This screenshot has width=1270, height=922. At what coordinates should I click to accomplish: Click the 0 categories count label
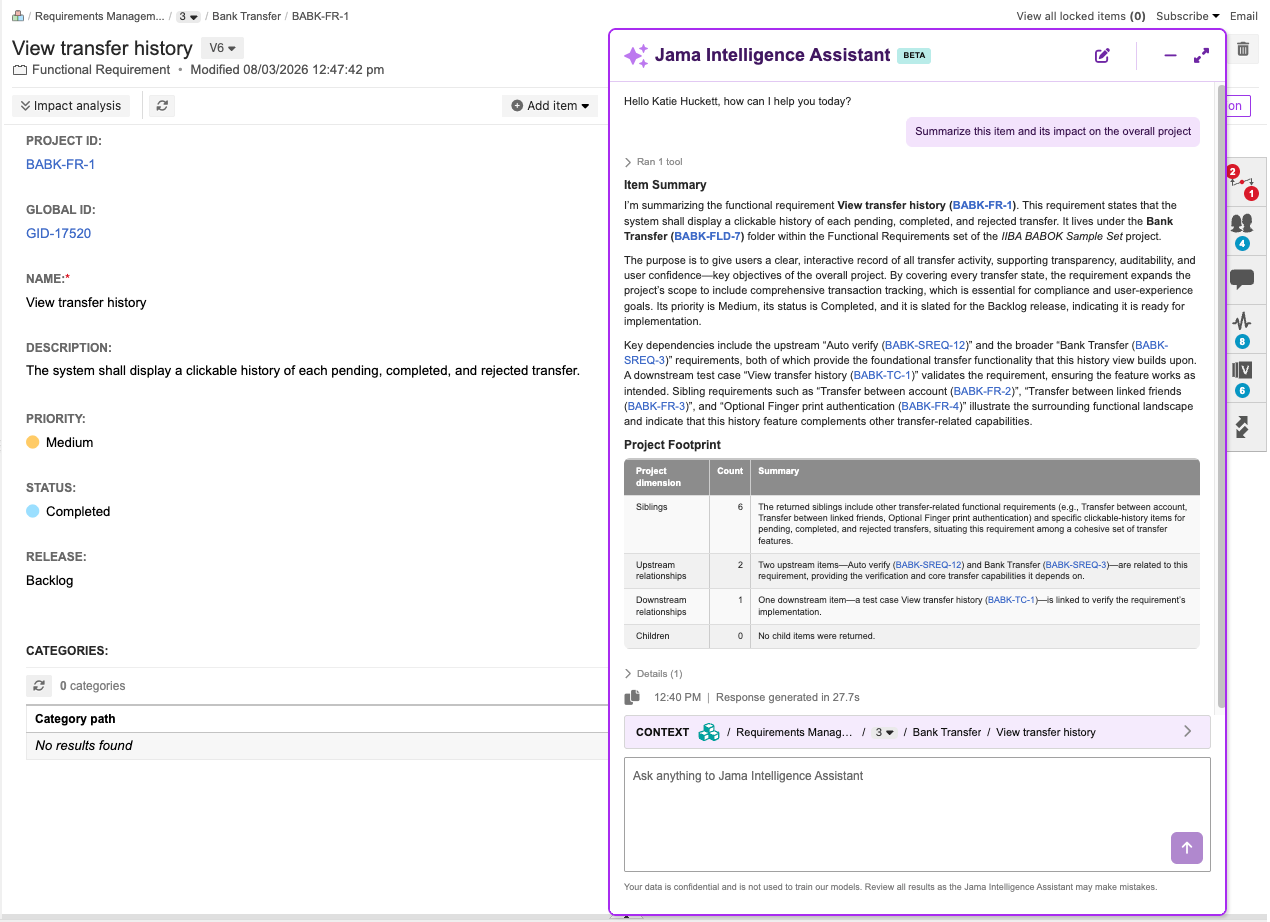pyautogui.click(x=93, y=686)
